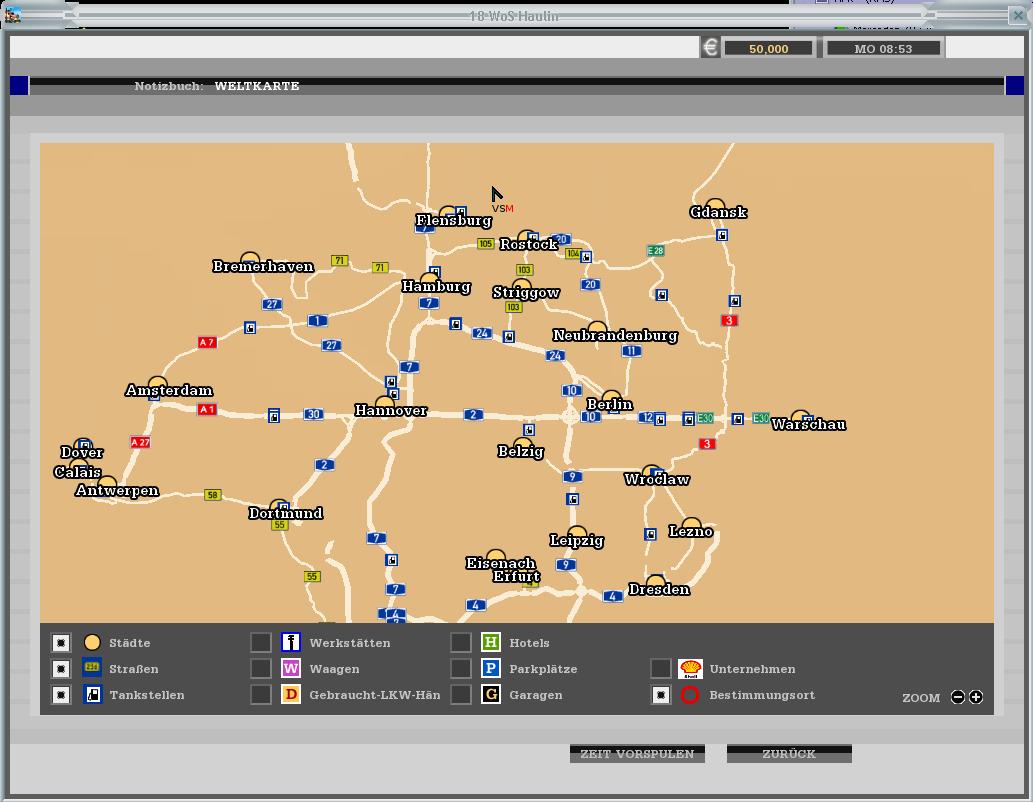Screen dimensions: 1033x802
Task: Click the Garagen G legend icon
Action: tap(490, 695)
